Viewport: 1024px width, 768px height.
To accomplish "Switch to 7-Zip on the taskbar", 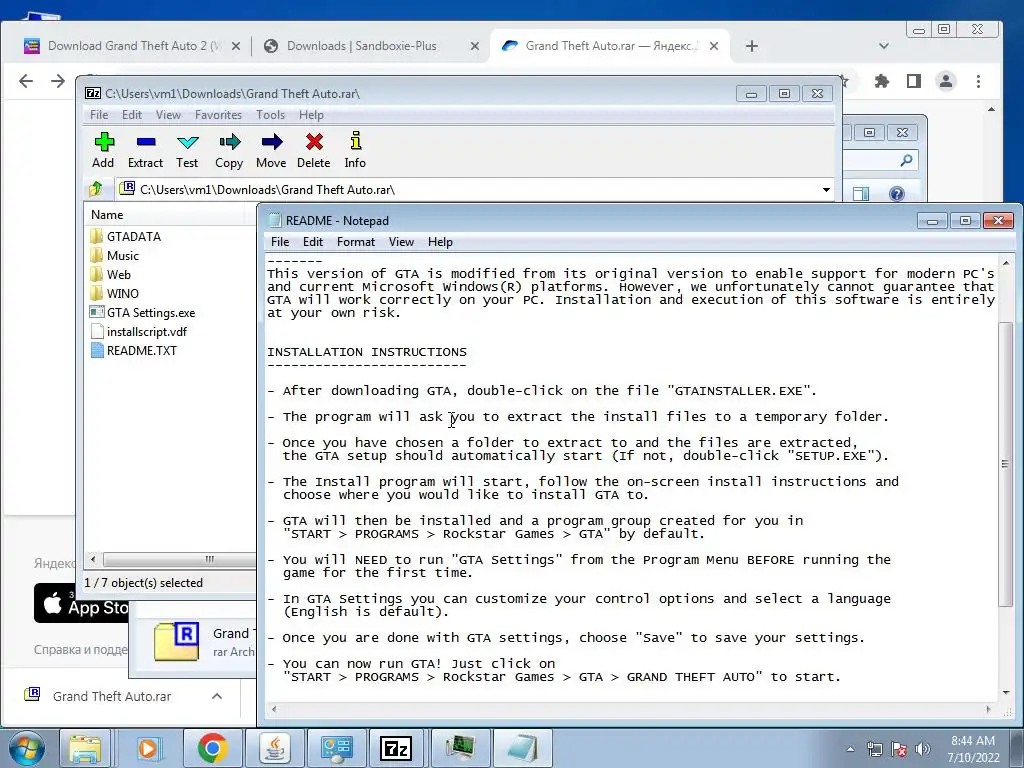I will [x=396, y=748].
